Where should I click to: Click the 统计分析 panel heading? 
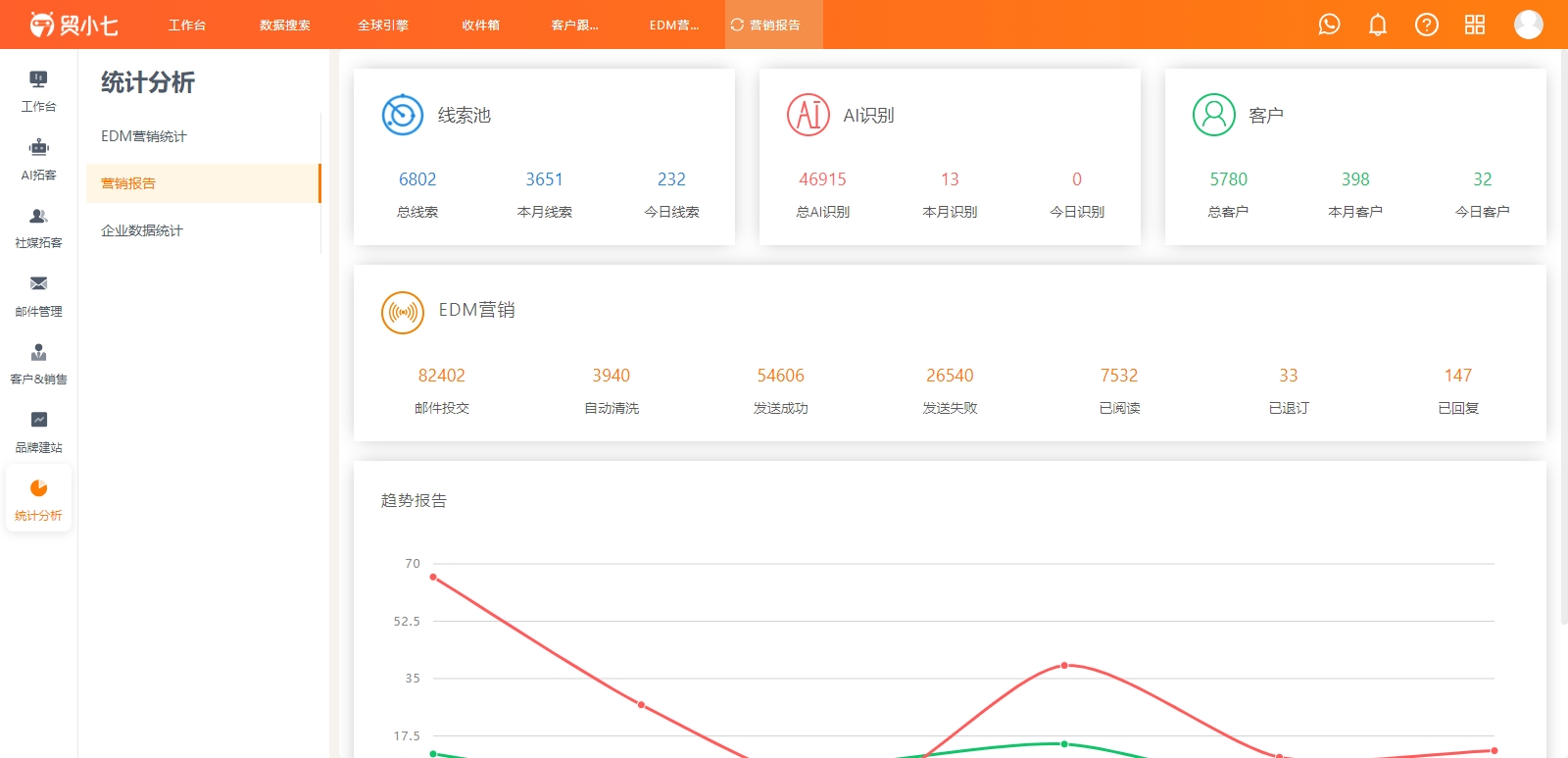click(148, 82)
